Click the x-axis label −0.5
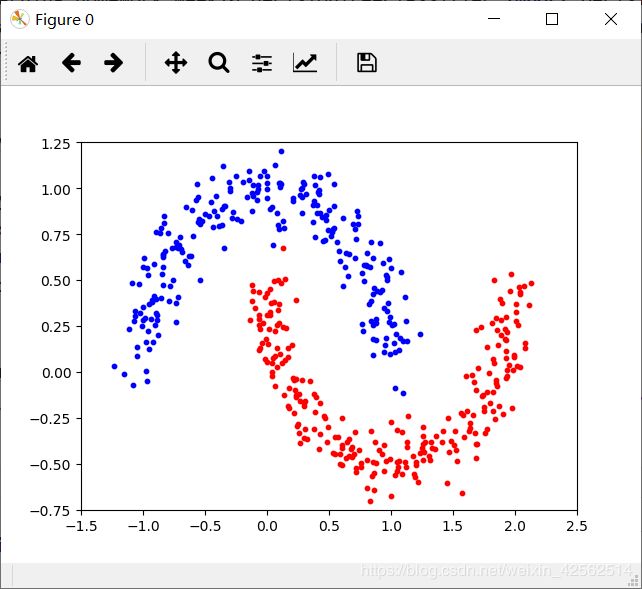 (205, 526)
